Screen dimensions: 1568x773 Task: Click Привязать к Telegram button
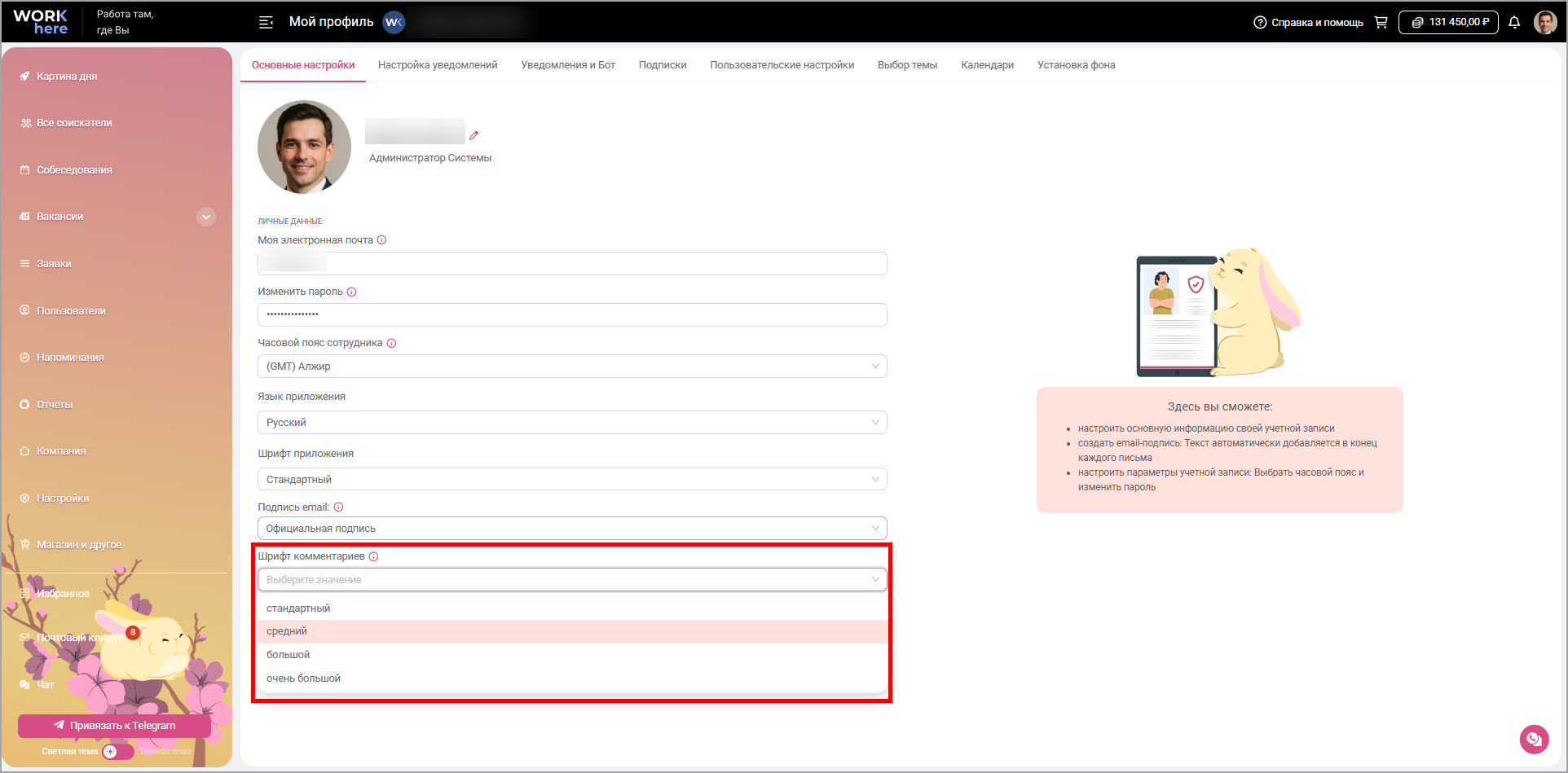pos(114,726)
